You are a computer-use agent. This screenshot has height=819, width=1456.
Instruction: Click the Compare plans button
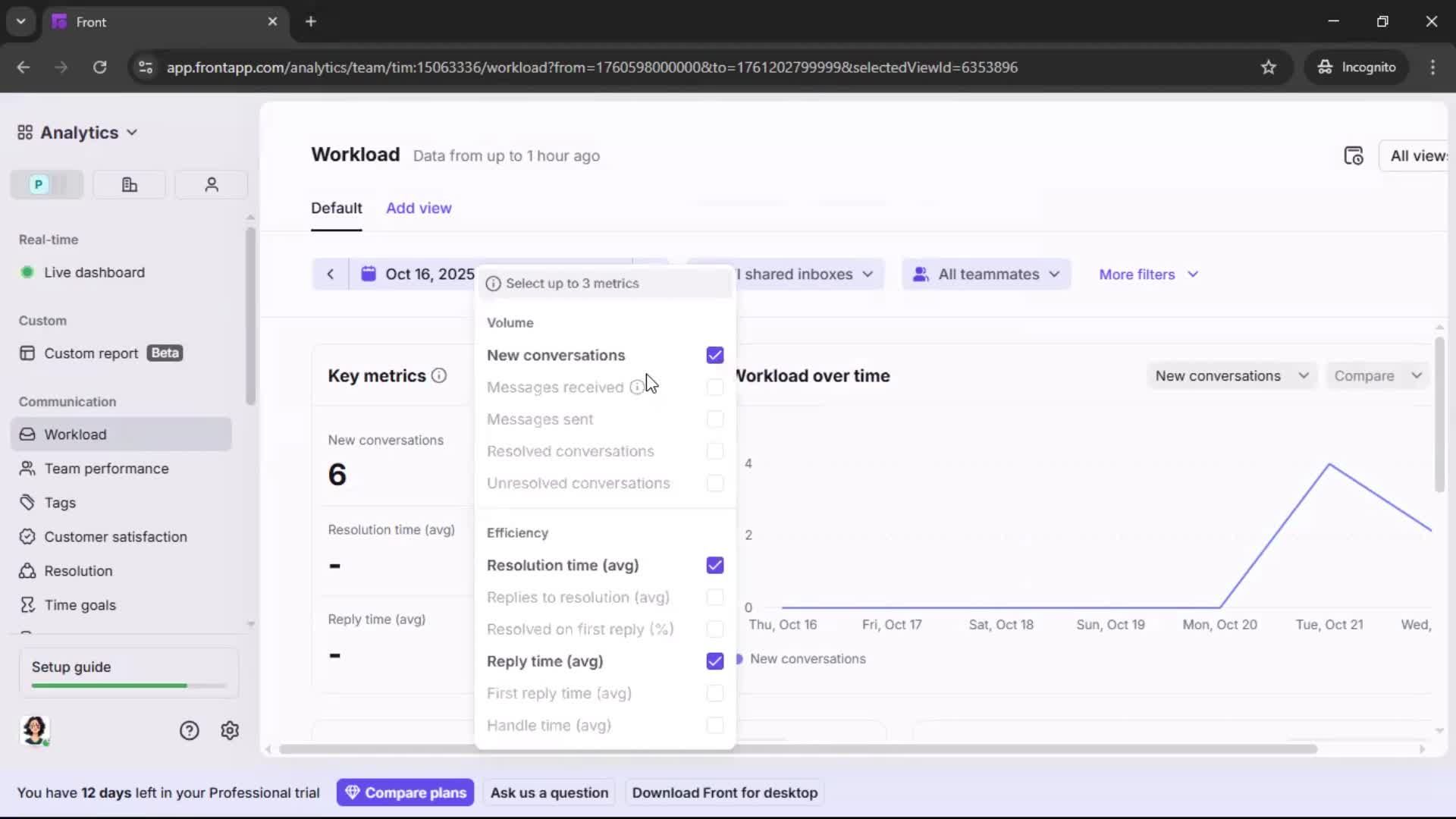[405, 792]
